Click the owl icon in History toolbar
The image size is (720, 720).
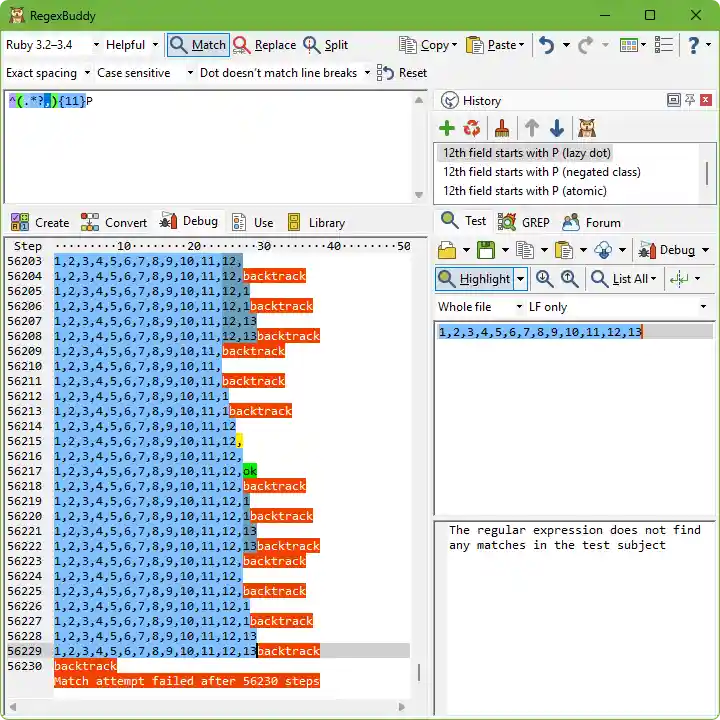[587, 128]
